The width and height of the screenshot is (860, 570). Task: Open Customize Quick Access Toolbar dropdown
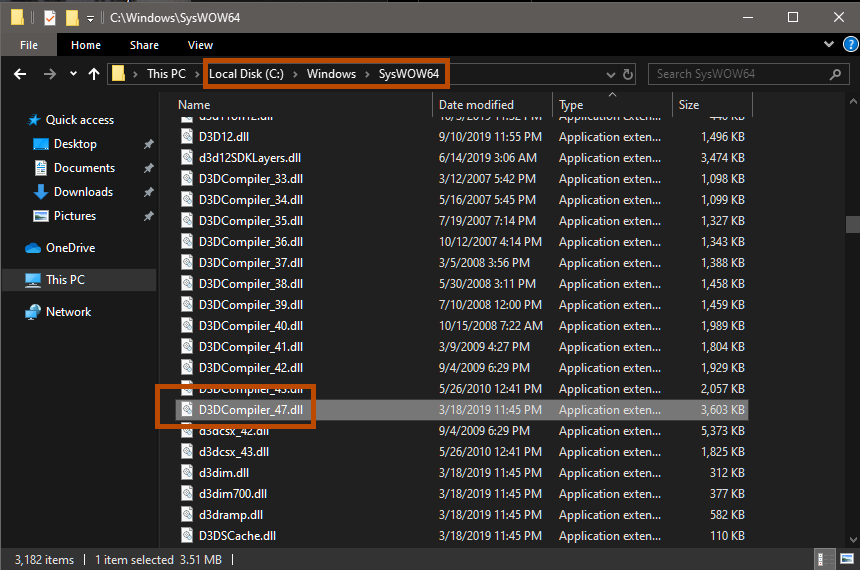(90, 18)
